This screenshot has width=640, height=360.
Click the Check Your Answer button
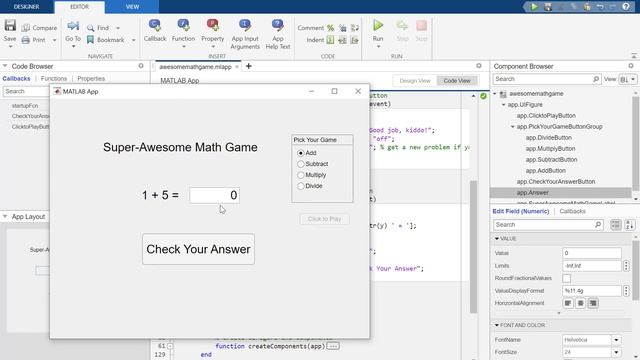[x=198, y=249]
